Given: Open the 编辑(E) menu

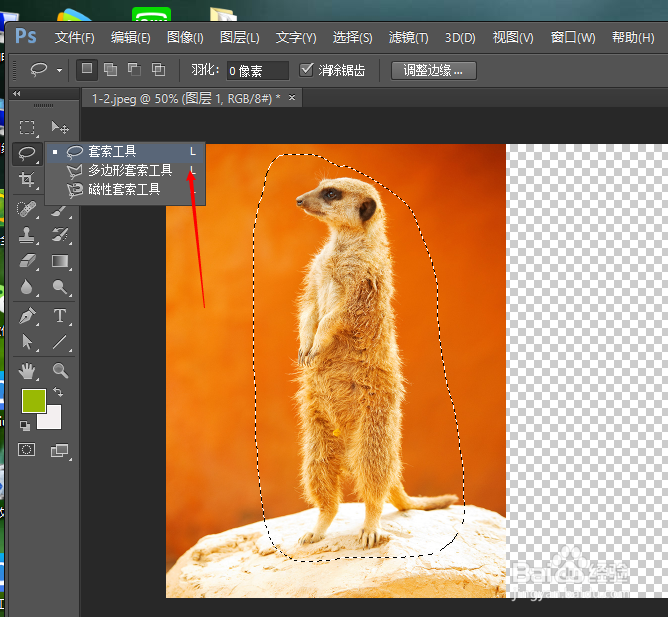Looking at the screenshot, I should pos(130,37).
